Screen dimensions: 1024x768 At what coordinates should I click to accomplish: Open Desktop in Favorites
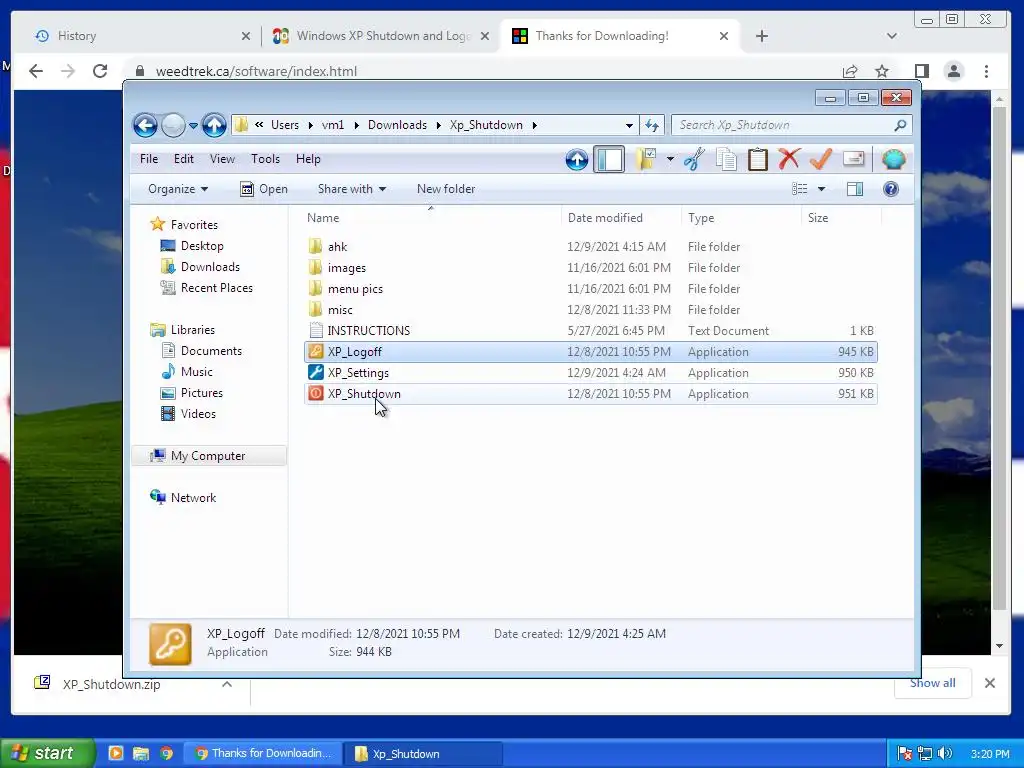pyautogui.click(x=202, y=246)
